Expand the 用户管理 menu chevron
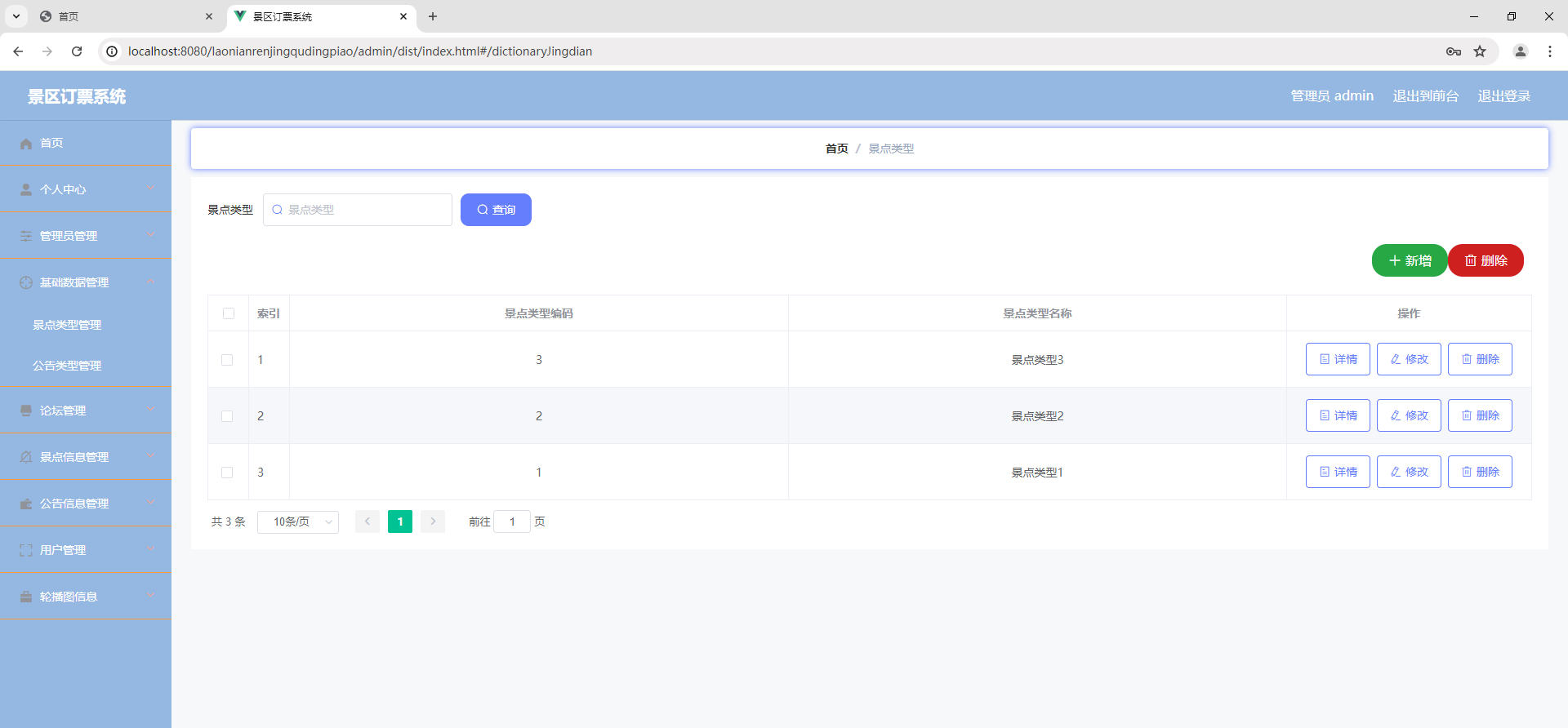This screenshot has height=728, width=1568. coord(150,549)
